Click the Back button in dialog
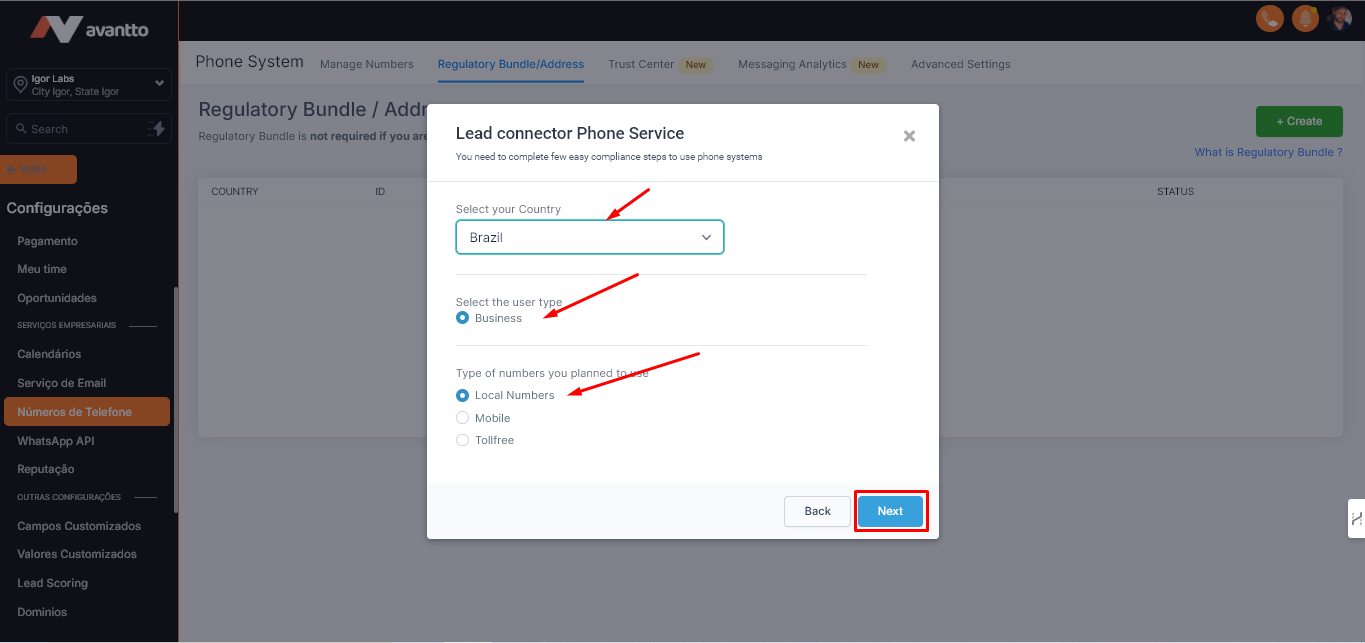1365x643 pixels. (x=817, y=511)
